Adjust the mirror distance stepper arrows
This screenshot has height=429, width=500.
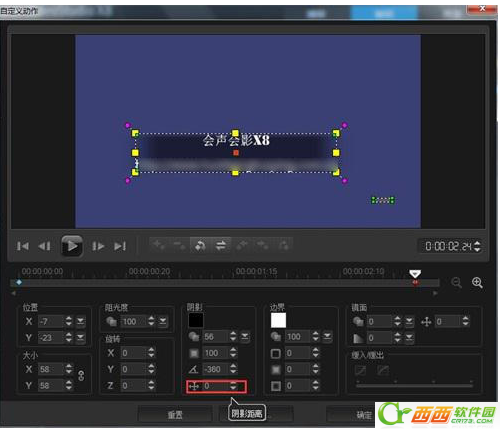(466, 321)
